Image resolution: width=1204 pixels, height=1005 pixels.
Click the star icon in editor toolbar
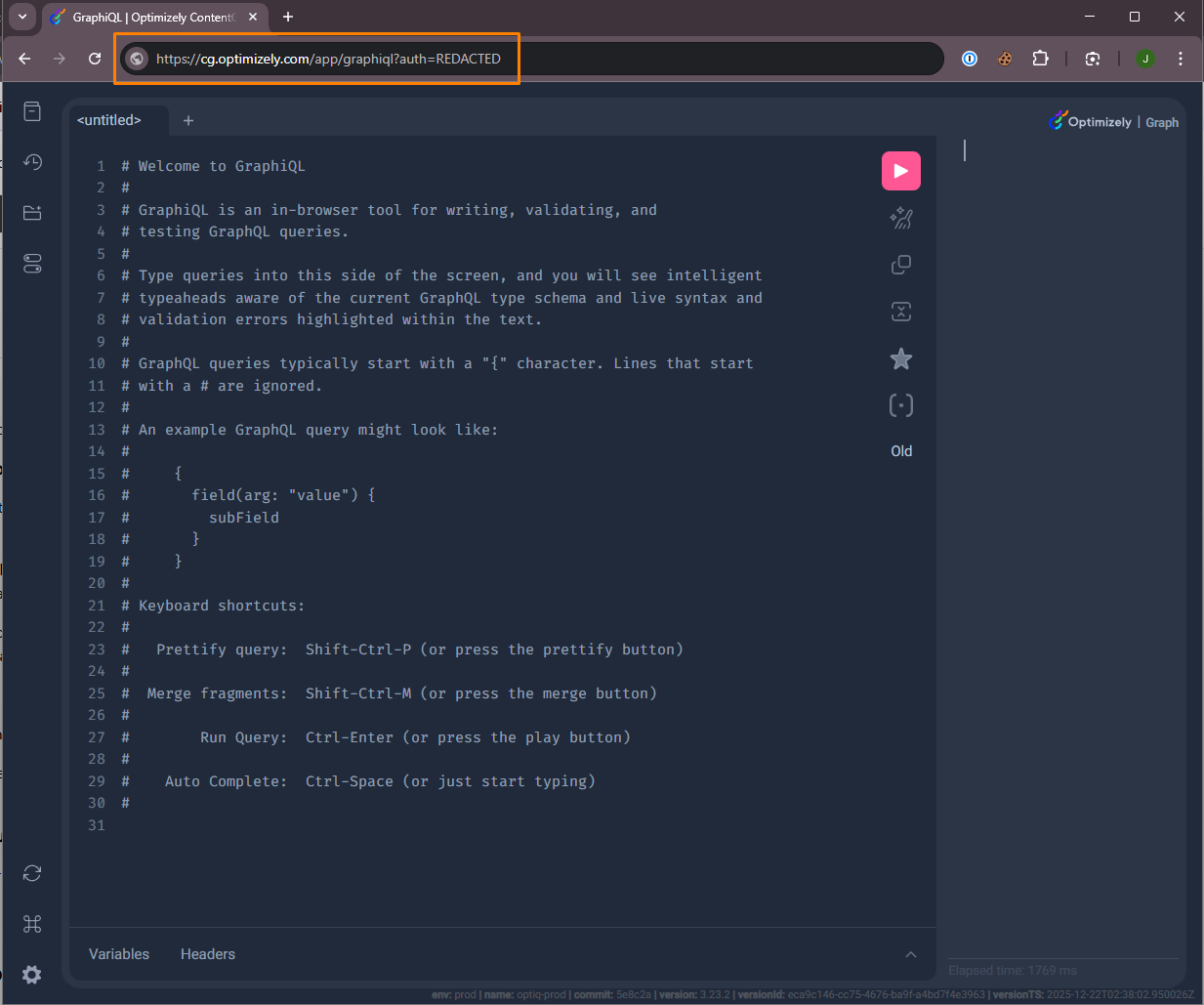click(x=900, y=359)
